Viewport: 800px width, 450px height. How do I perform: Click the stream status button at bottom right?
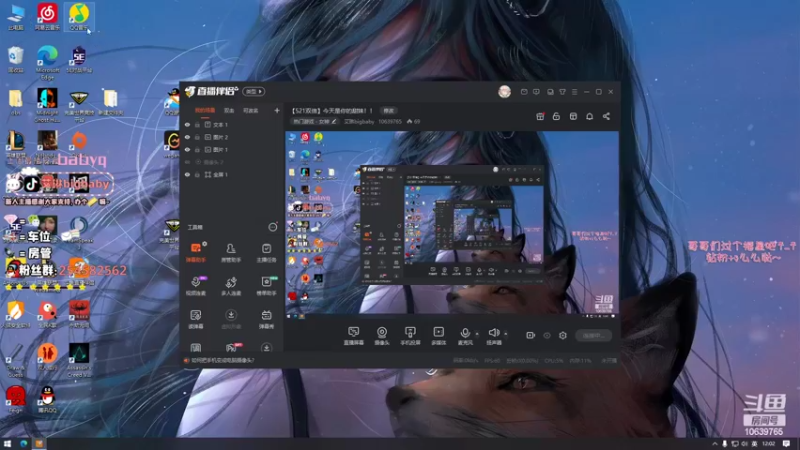click(593, 335)
